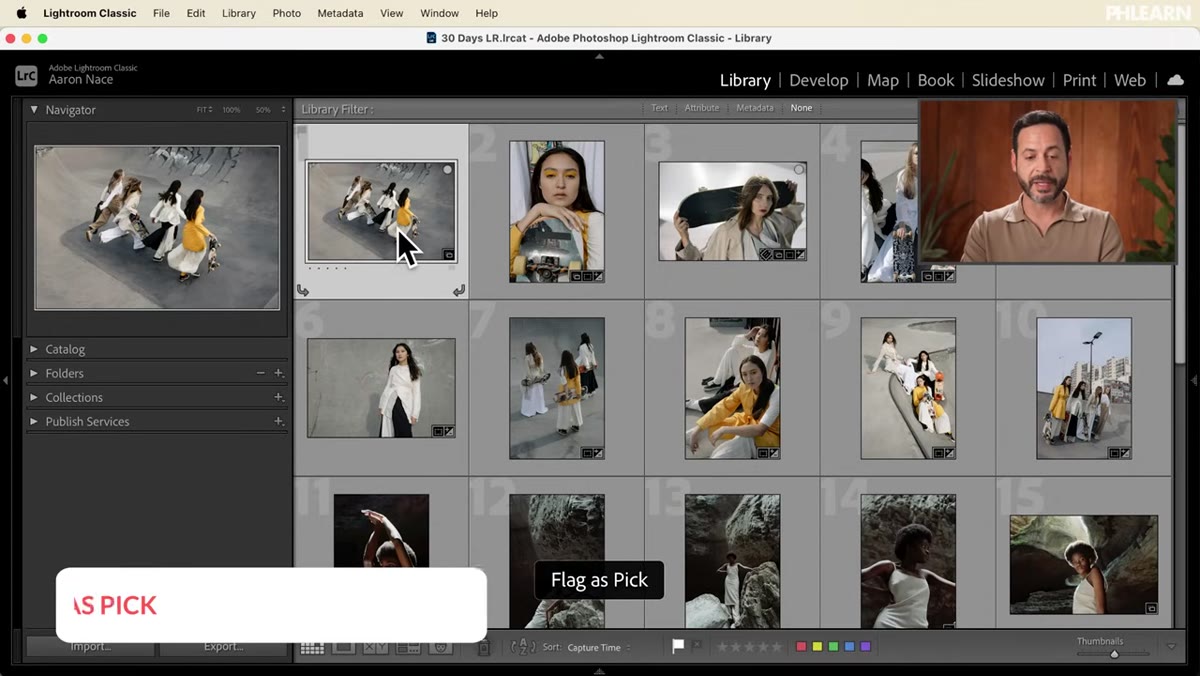Add new folder with plus icon
Viewport: 1200px width, 676px height.
pyautogui.click(x=278, y=373)
